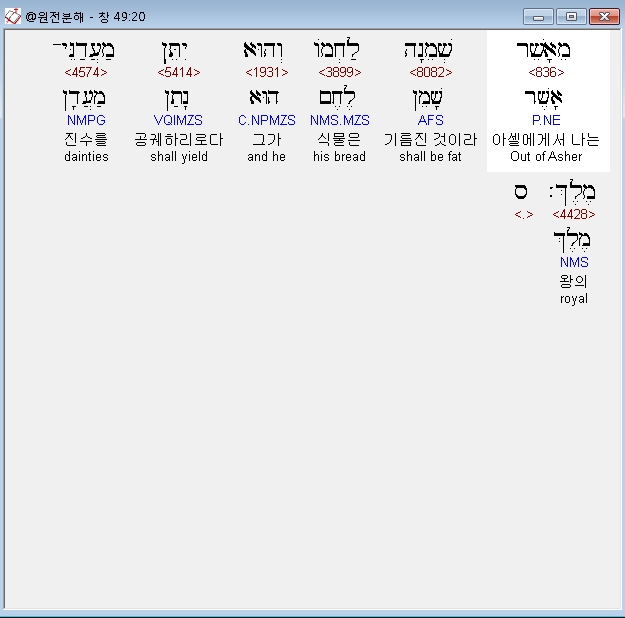
Task: Click Korean gloss '기름진 것이라'
Action: 430,140
